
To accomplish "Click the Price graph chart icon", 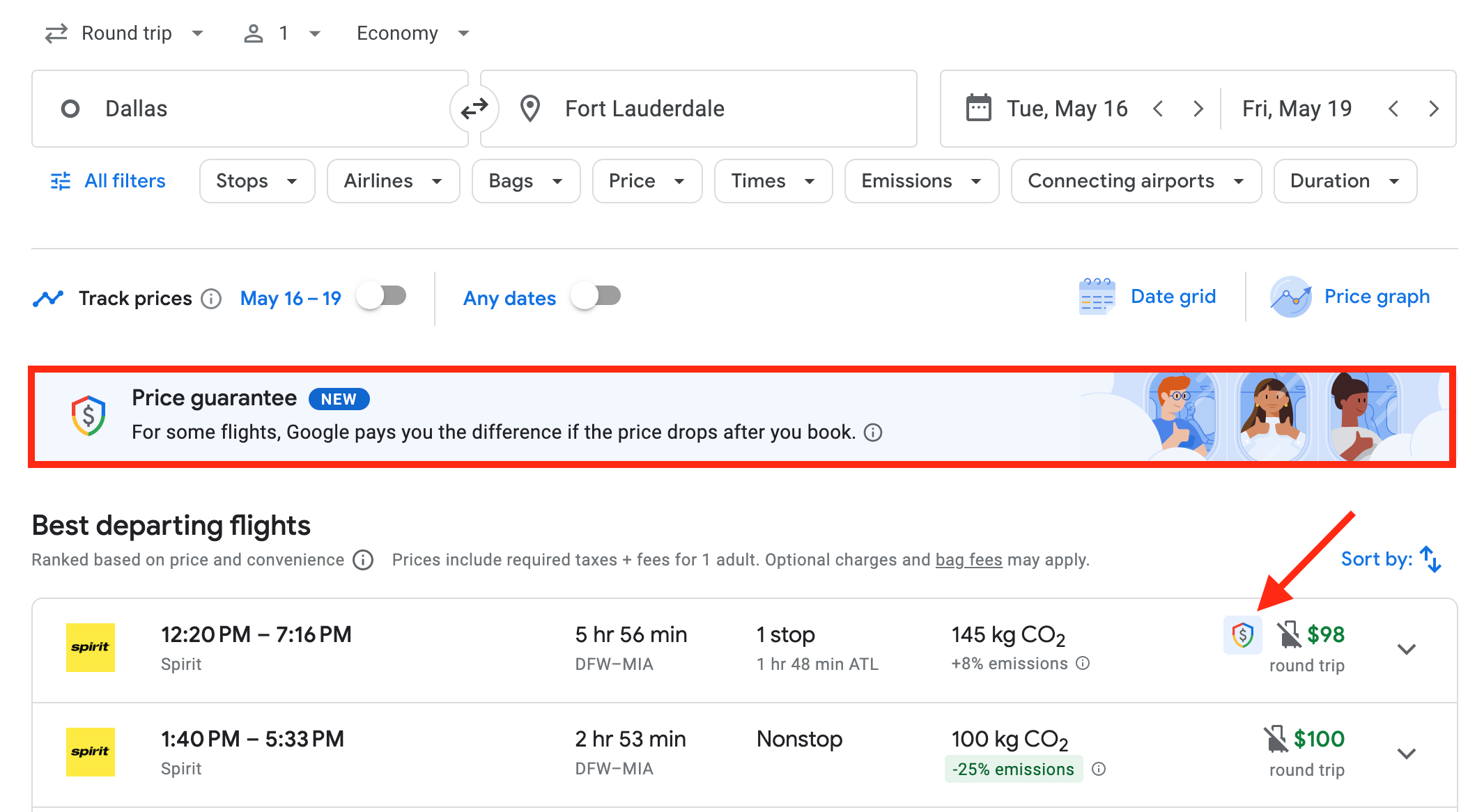I will 1291,297.
